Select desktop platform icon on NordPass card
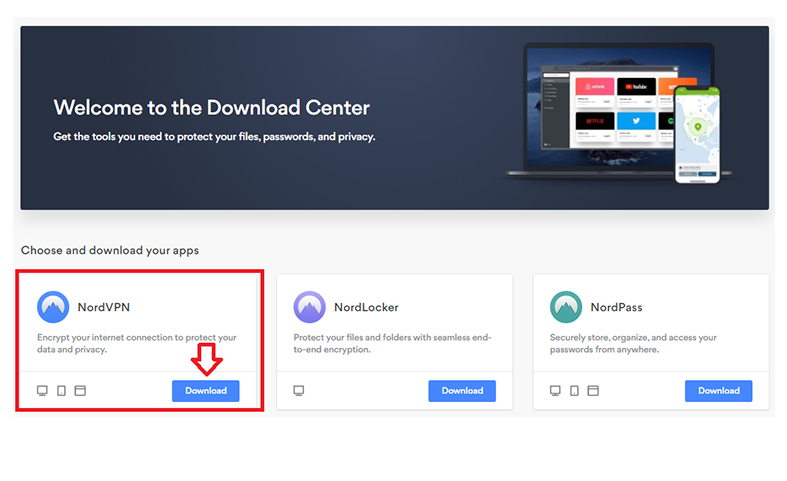This screenshot has width=787, height=481. 555,391
